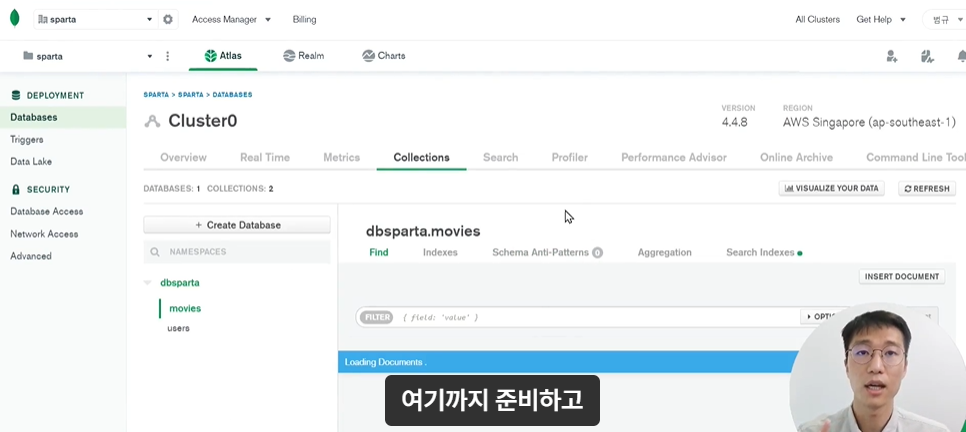Viewport: 966px width, 432px height.
Task: Click the Refresh button
Action: pyautogui.click(x=927, y=189)
